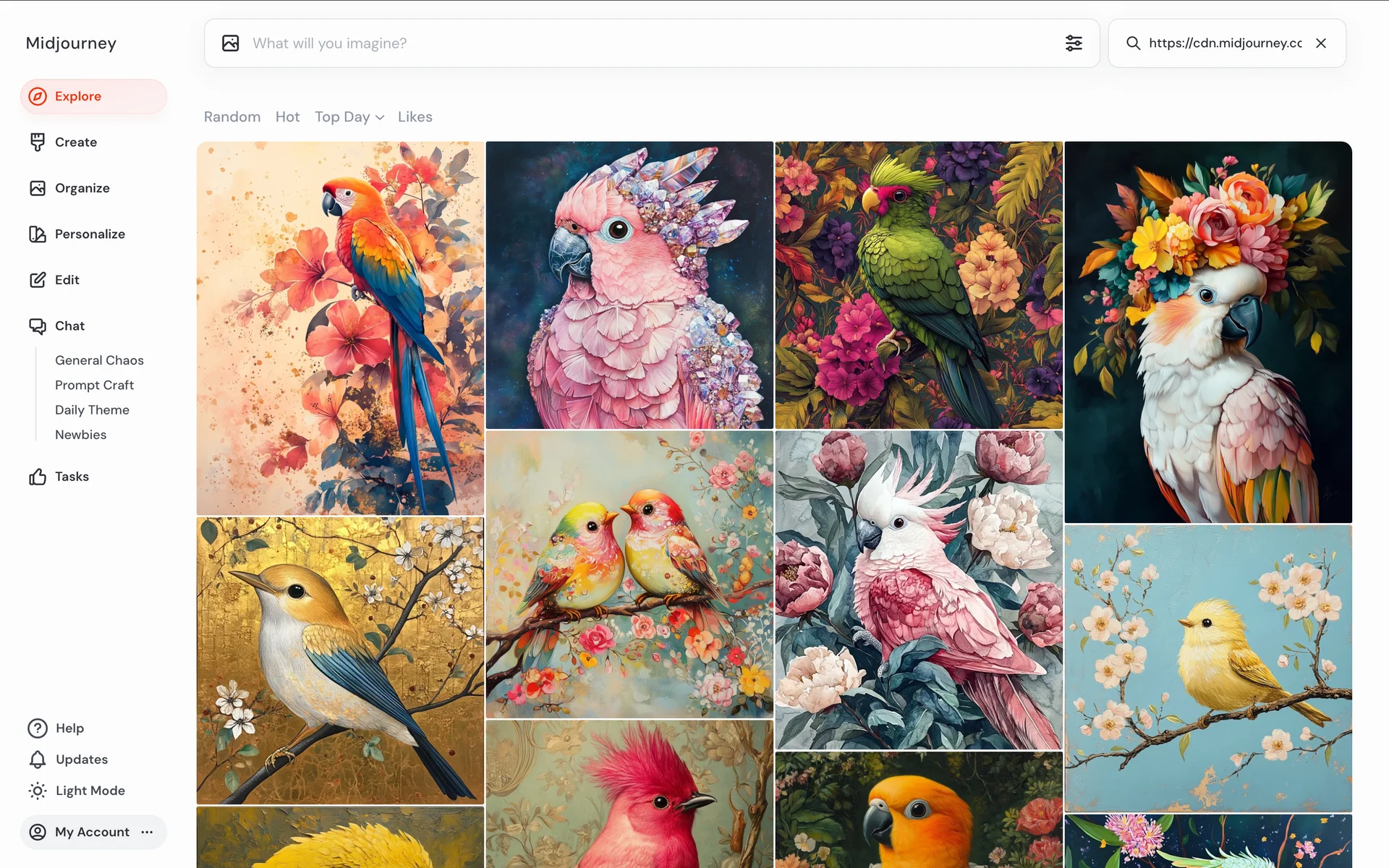Viewport: 1389px width, 868px height.
Task: Open the My Account three-dots menu
Action: (148, 832)
